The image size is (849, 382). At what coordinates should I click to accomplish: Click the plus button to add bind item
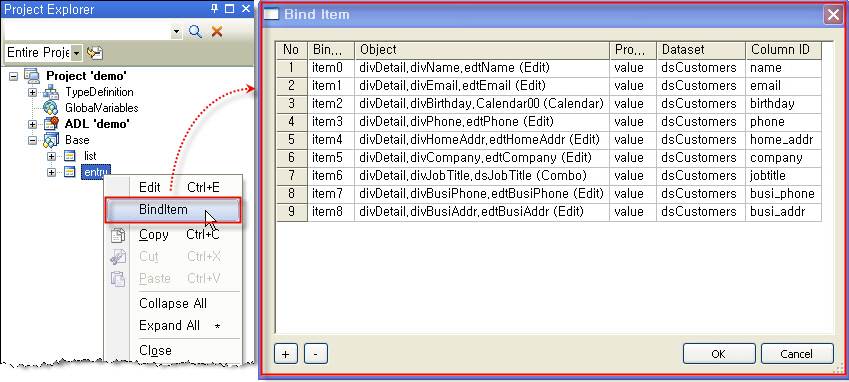tap(286, 354)
